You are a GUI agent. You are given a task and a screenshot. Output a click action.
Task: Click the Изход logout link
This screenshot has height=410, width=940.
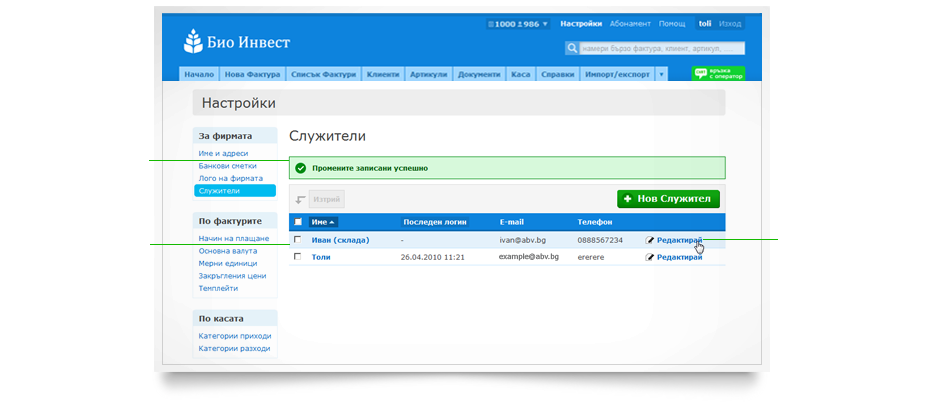(730, 24)
